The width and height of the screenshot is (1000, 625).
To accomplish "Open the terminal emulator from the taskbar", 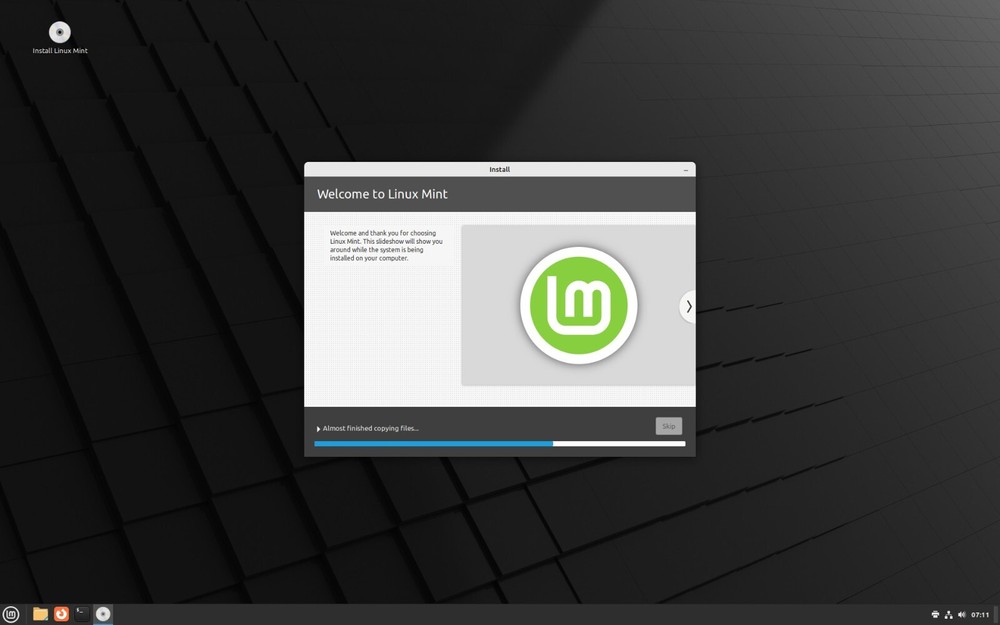I will 81,613.
